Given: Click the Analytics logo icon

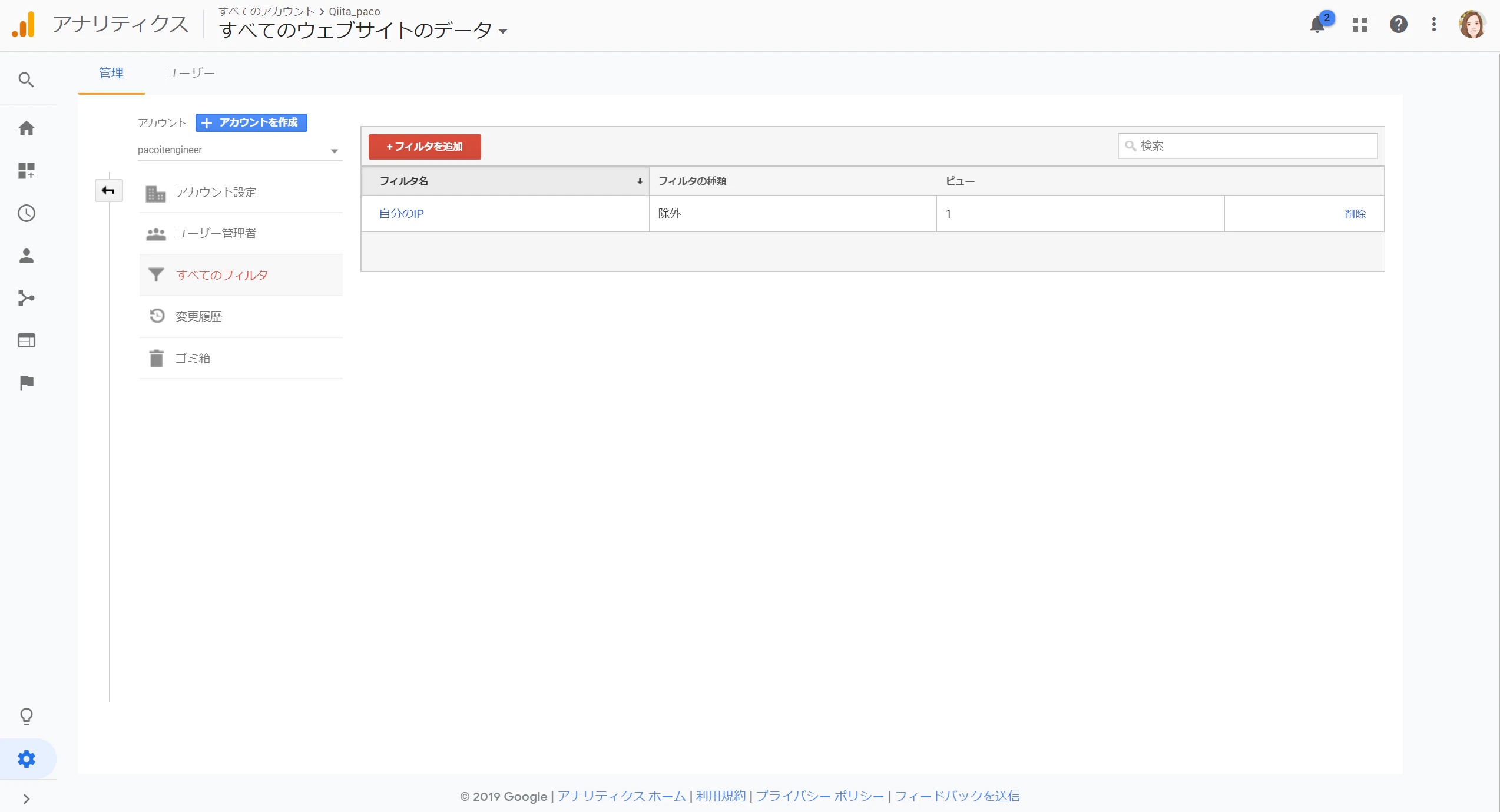Looking at the screenshot, I should click(x=24, y=25).
